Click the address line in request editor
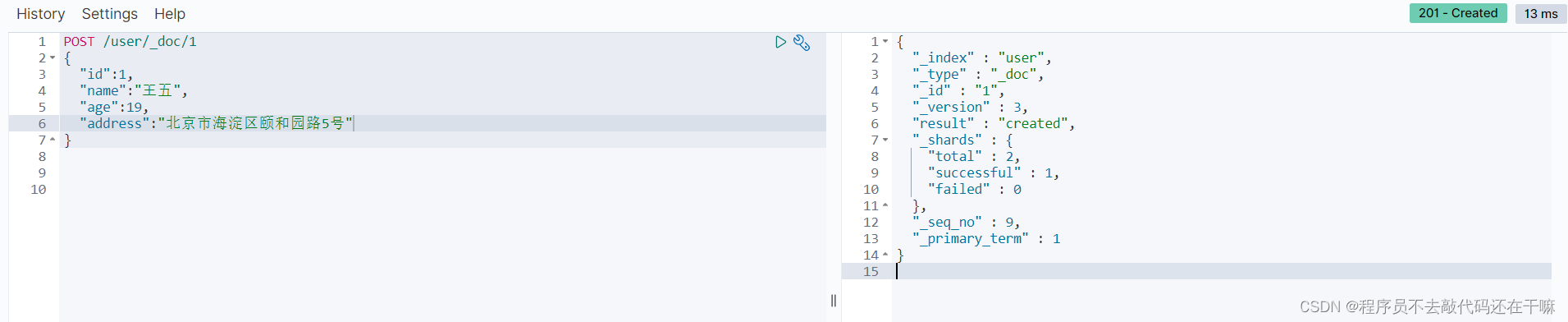Image resolution: width=1568 pixels, height=322 pixels. (443, 123)
